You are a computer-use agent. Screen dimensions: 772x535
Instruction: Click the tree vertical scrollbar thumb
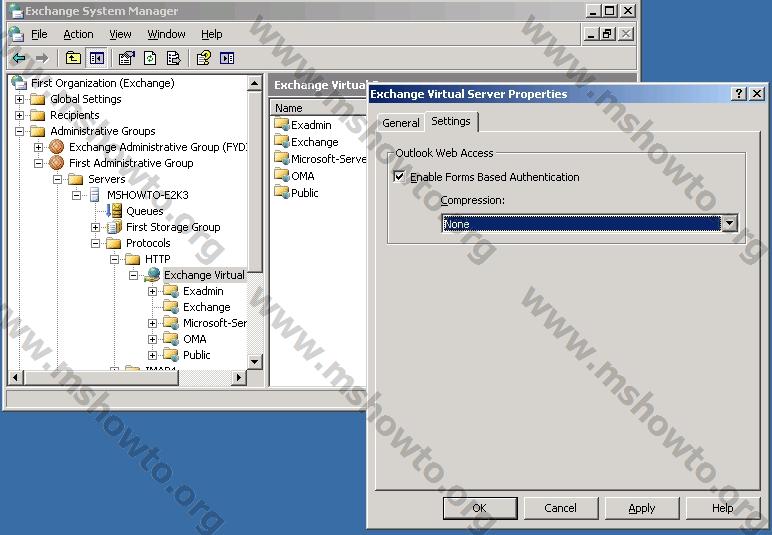254,181
